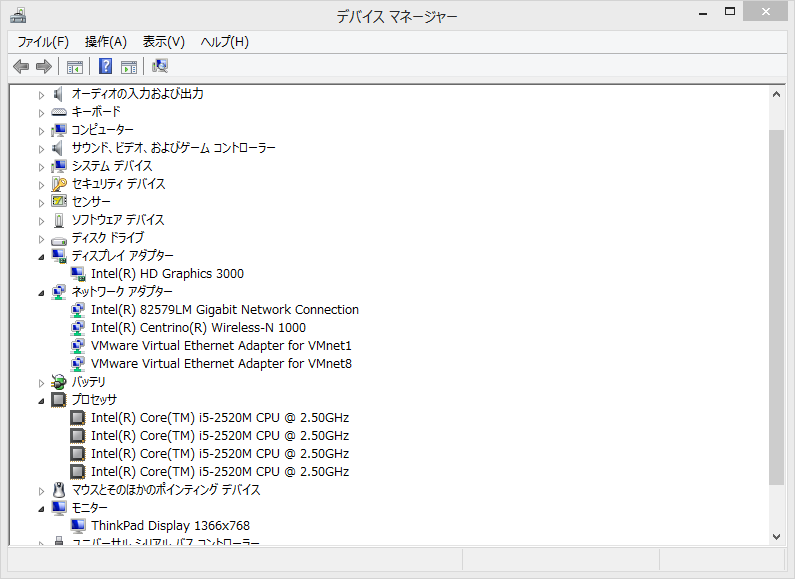This screenshot has width=795, height=579.
Task: Click the Back arrow toolbar icon
Action: 21,66
